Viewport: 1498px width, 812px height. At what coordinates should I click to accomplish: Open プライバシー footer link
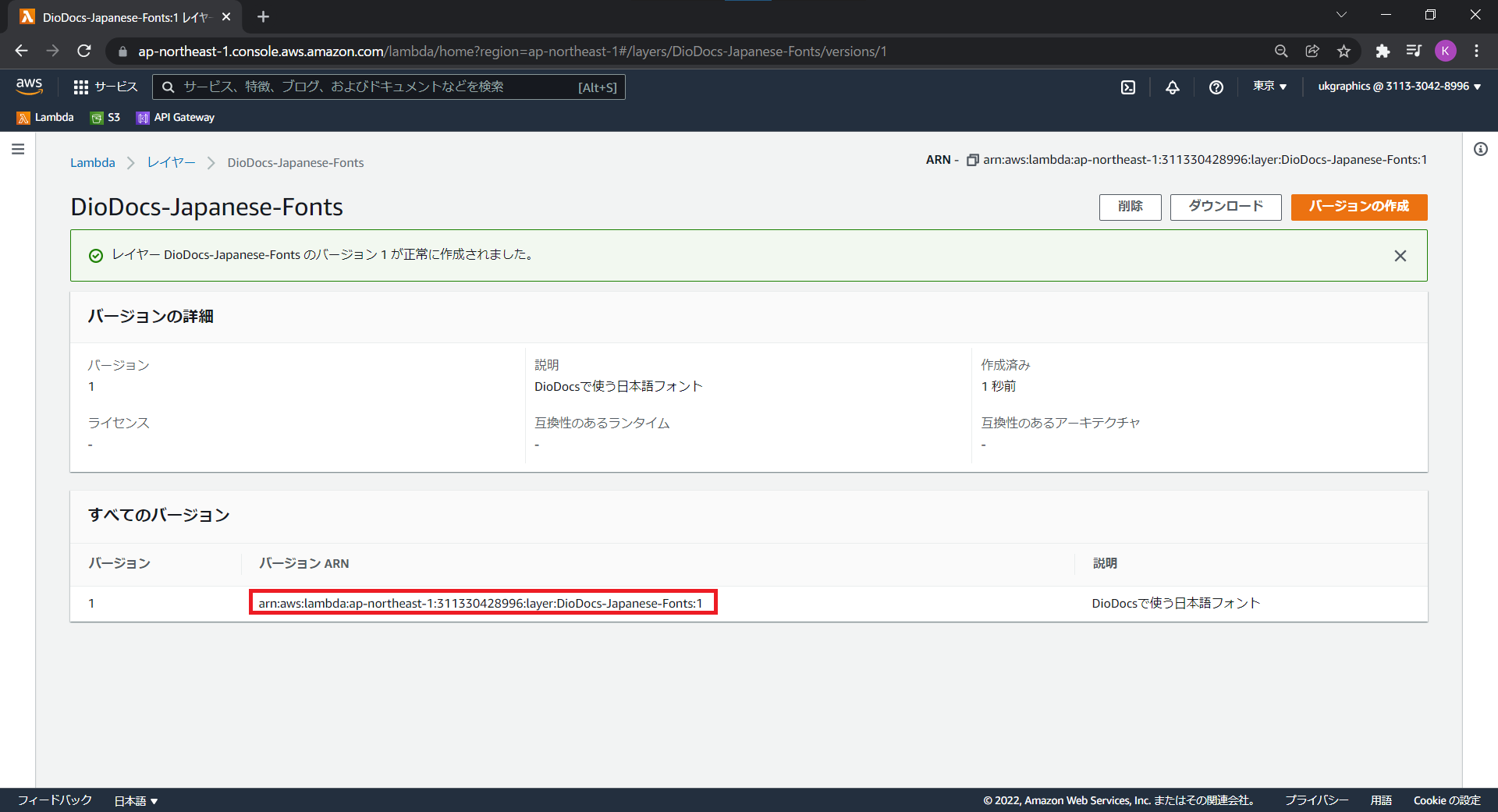click(x=1316, y=800)
